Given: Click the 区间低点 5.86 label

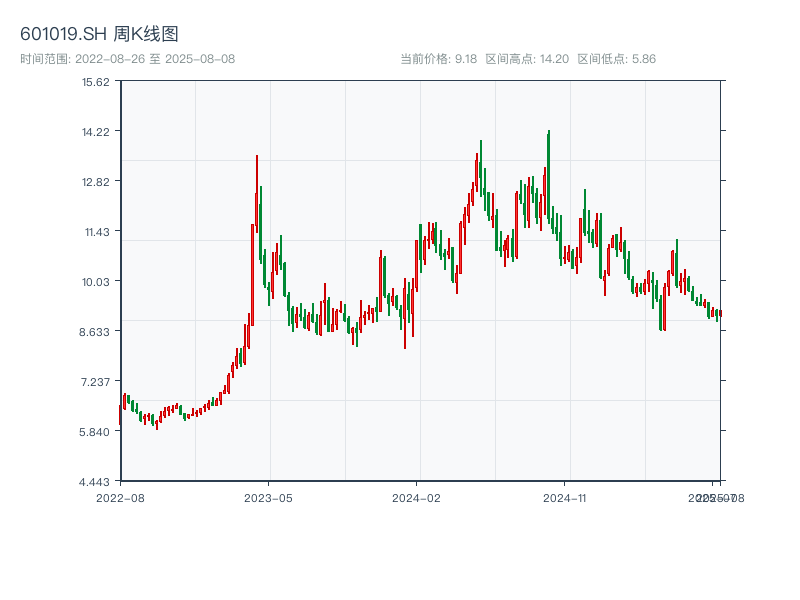Looking at the screenshot, I should coord(616,59).
